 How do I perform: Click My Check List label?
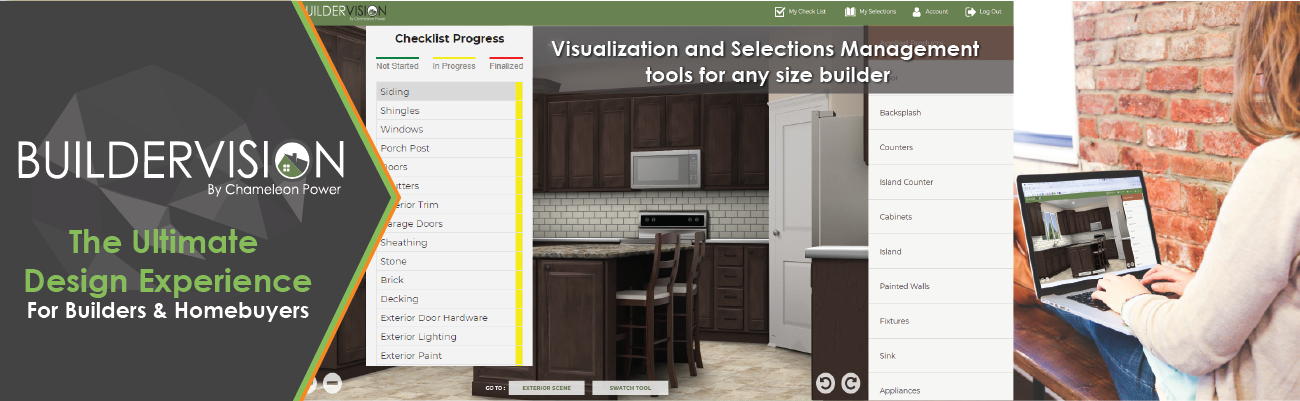(807, 12)
